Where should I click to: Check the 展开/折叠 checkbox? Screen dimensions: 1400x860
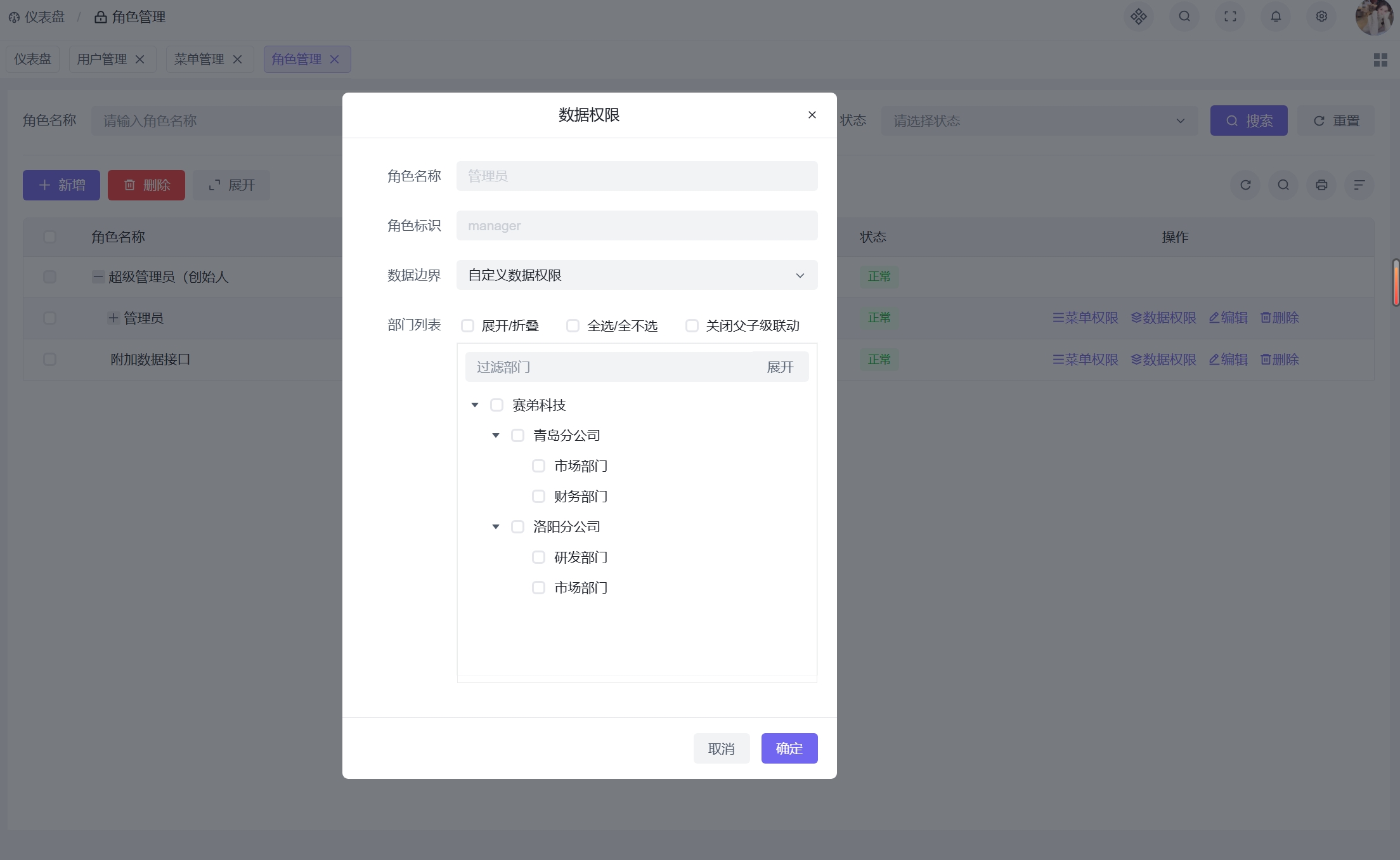click(x=467, y=326)
